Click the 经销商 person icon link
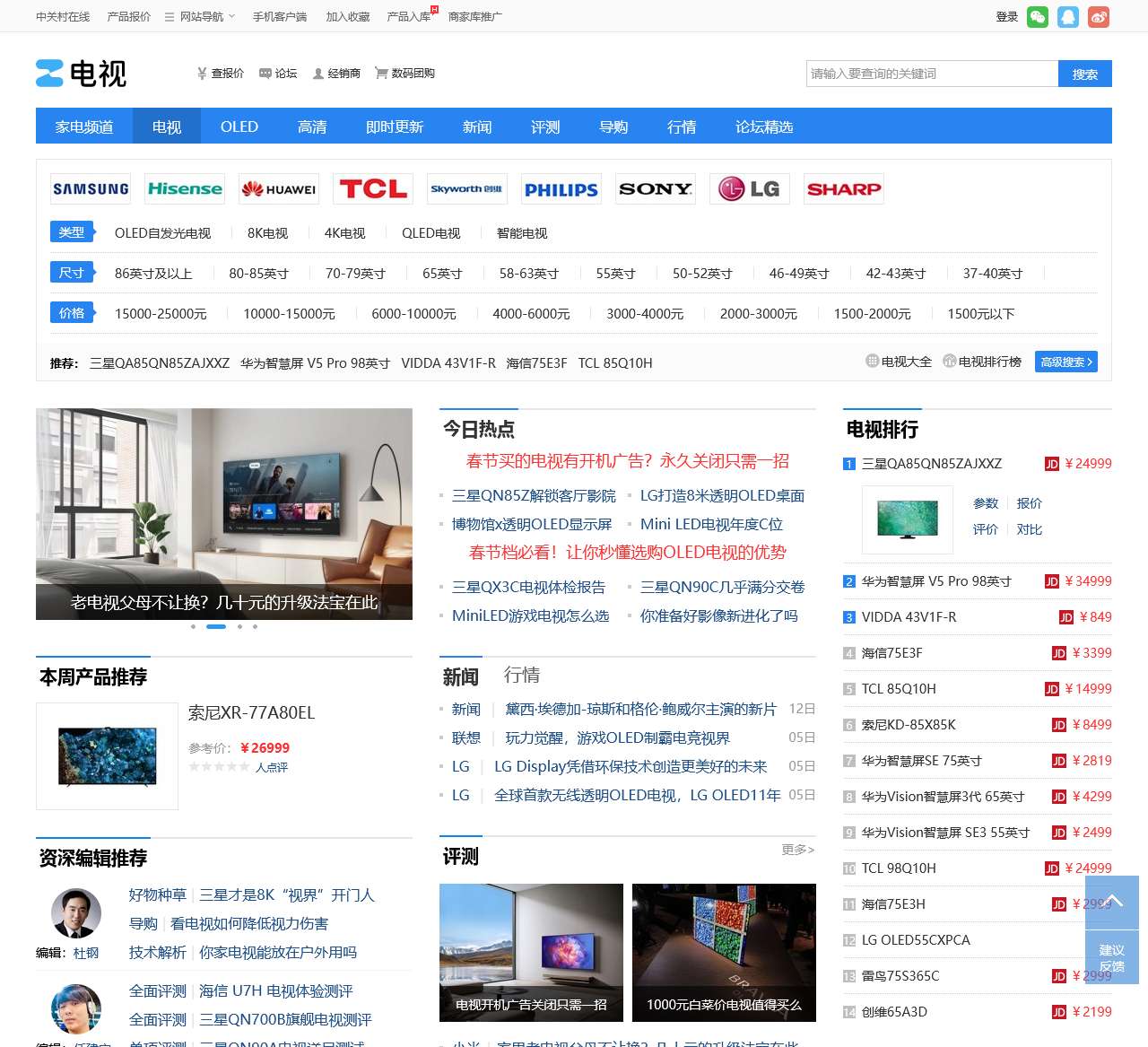The width and height of the screenshot is (1148, 1047). pyautogui.click(x=336, y=74)
